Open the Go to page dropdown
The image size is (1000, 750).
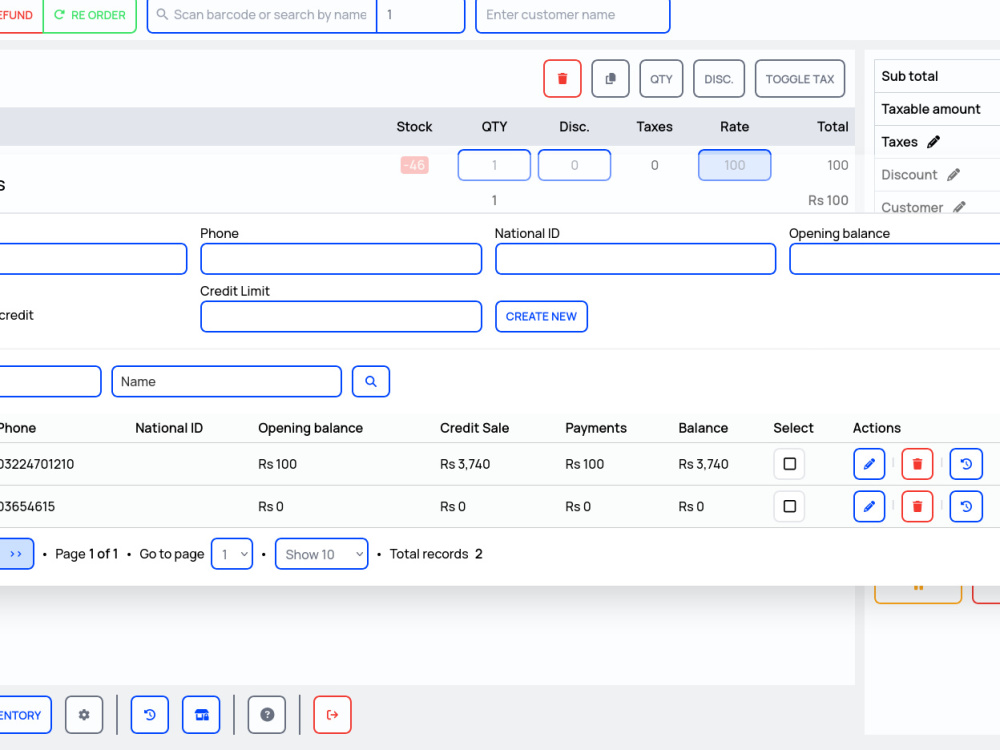tap(232, 554)
